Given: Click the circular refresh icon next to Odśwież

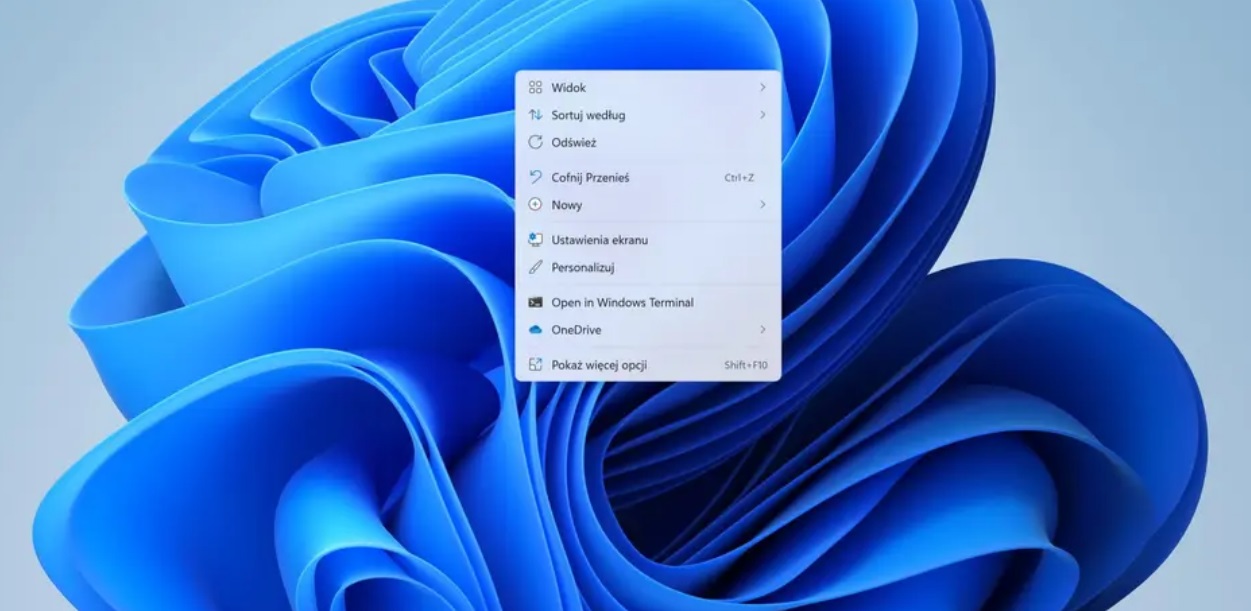Looking at the screenshot, I should point(535,143).
